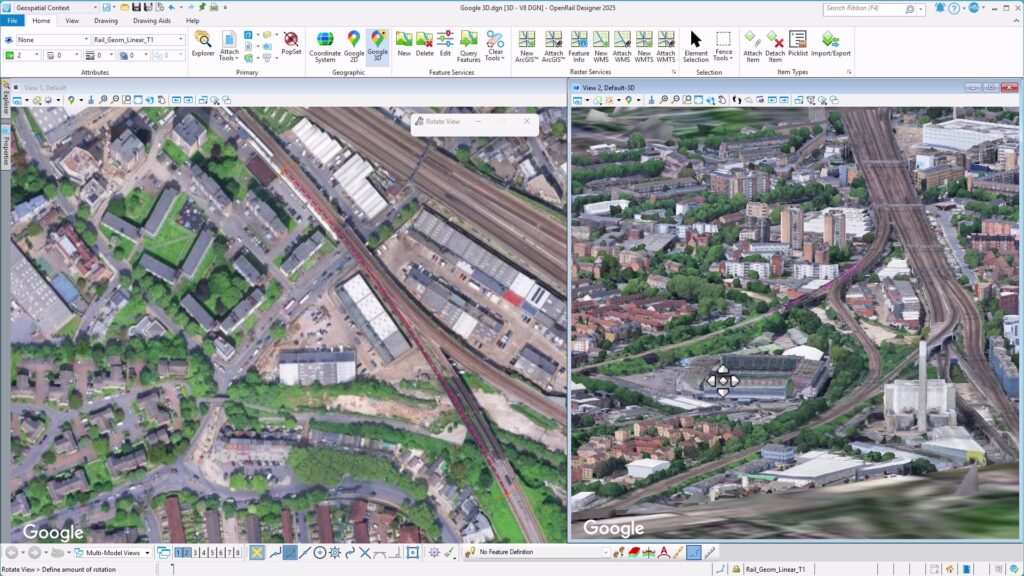Screen dimensions: 1024x576
Task: Toggle the Google 3D background map
Action: pyautogui.click(x=377, y=46)
